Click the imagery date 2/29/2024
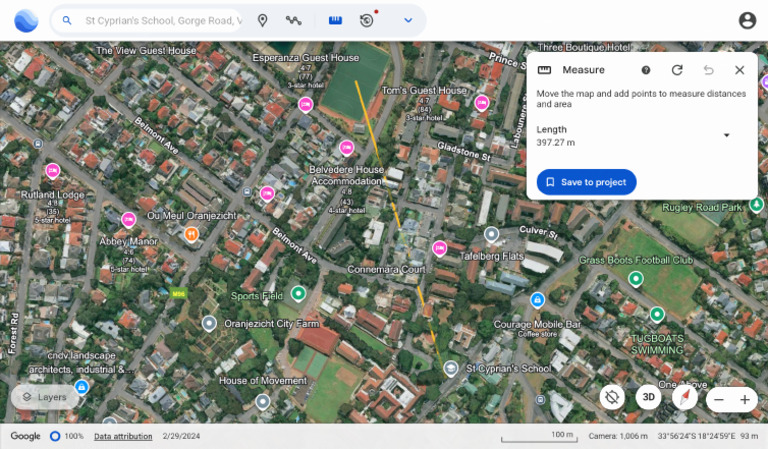 coord(181,436)
